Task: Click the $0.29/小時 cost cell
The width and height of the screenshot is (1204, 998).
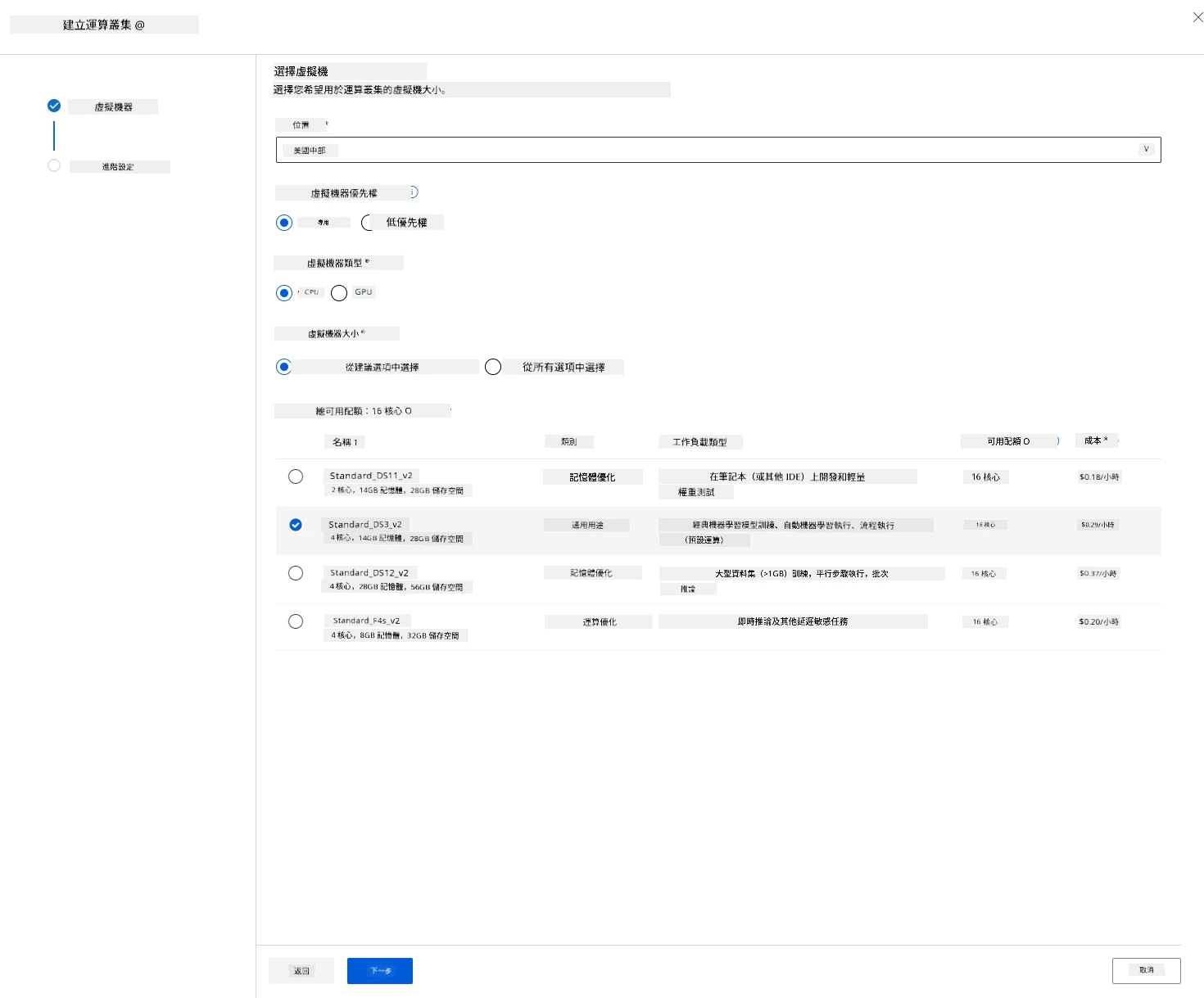Action: (x=1098, y=525)
